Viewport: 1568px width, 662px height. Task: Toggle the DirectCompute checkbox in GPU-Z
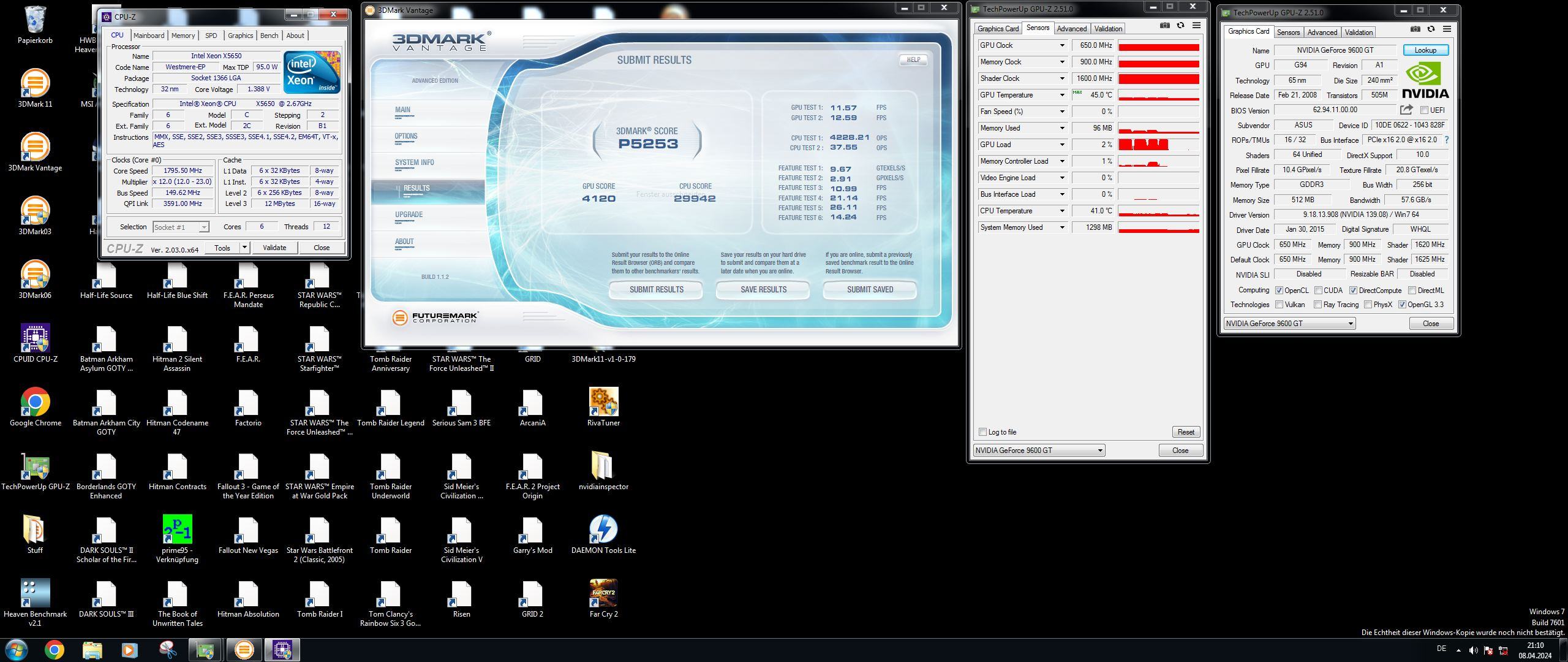1353,291
